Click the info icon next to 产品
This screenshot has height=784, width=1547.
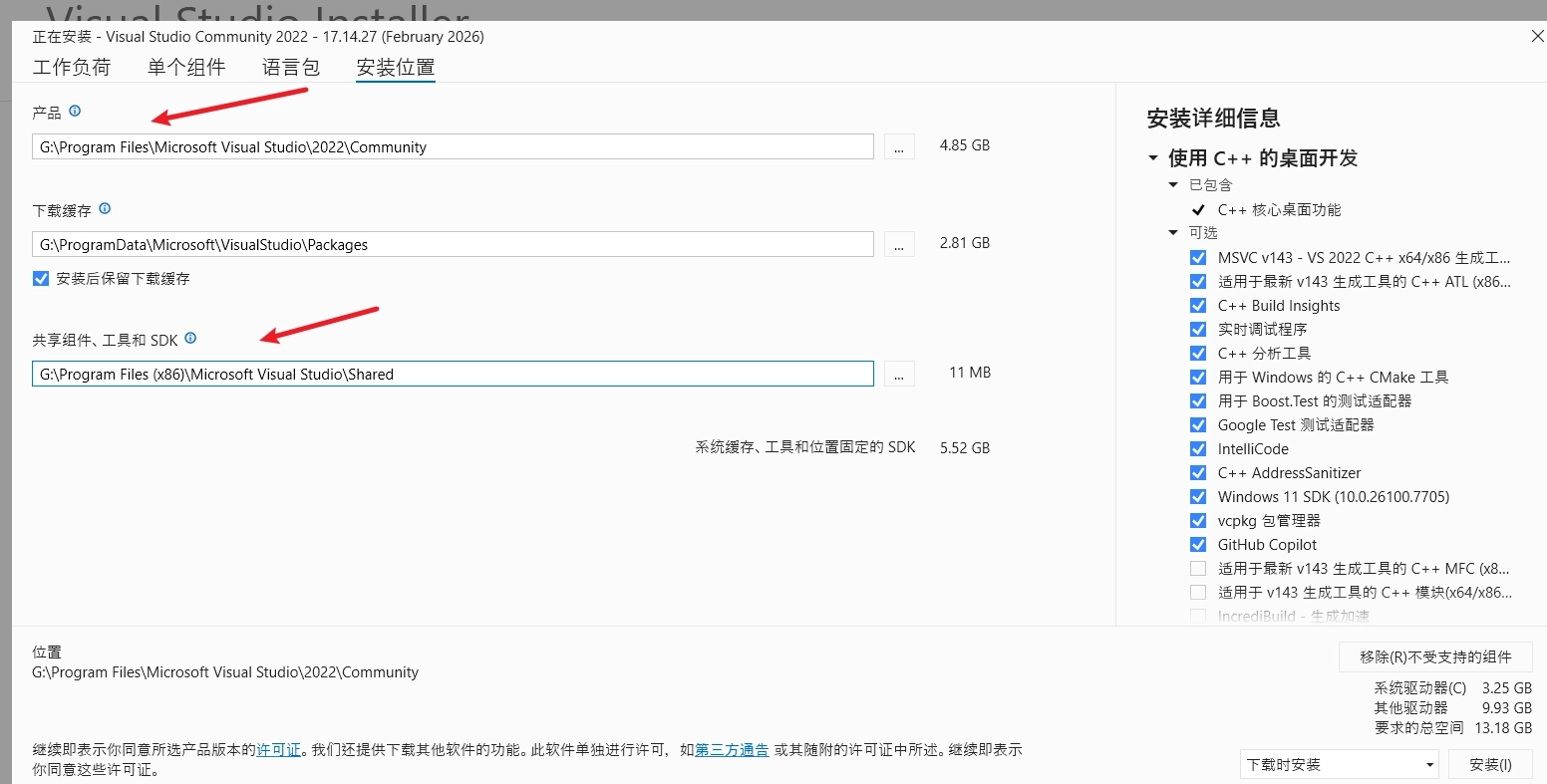coord(75,112)
